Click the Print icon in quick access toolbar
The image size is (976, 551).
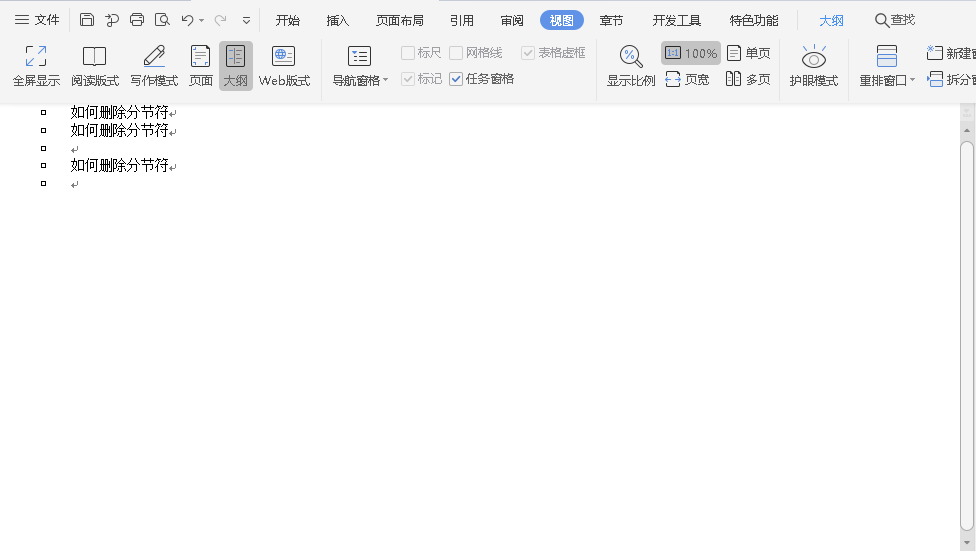pos(137,20)
